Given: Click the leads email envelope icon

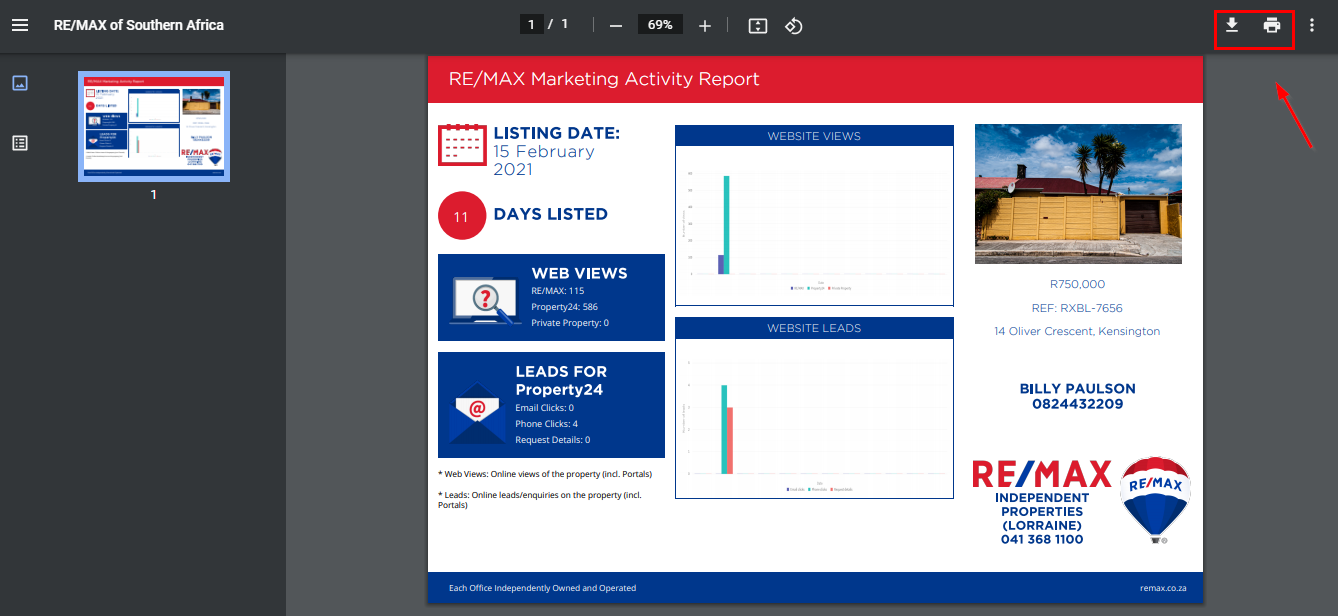Looking at the screenshot, I should click(478, 412).
